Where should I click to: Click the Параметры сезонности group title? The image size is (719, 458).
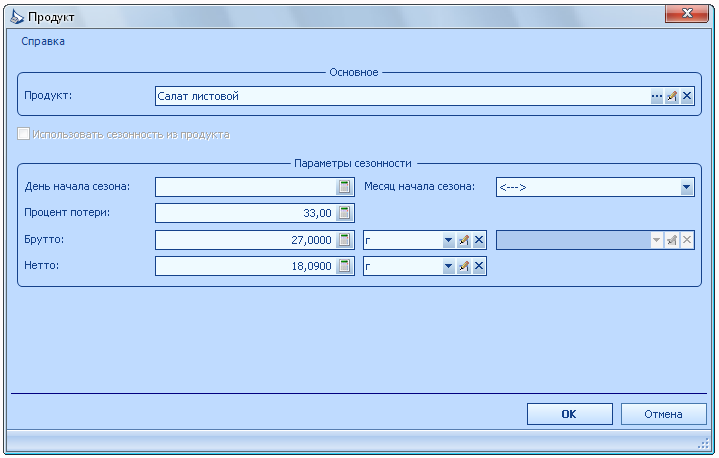pos(353,163)
